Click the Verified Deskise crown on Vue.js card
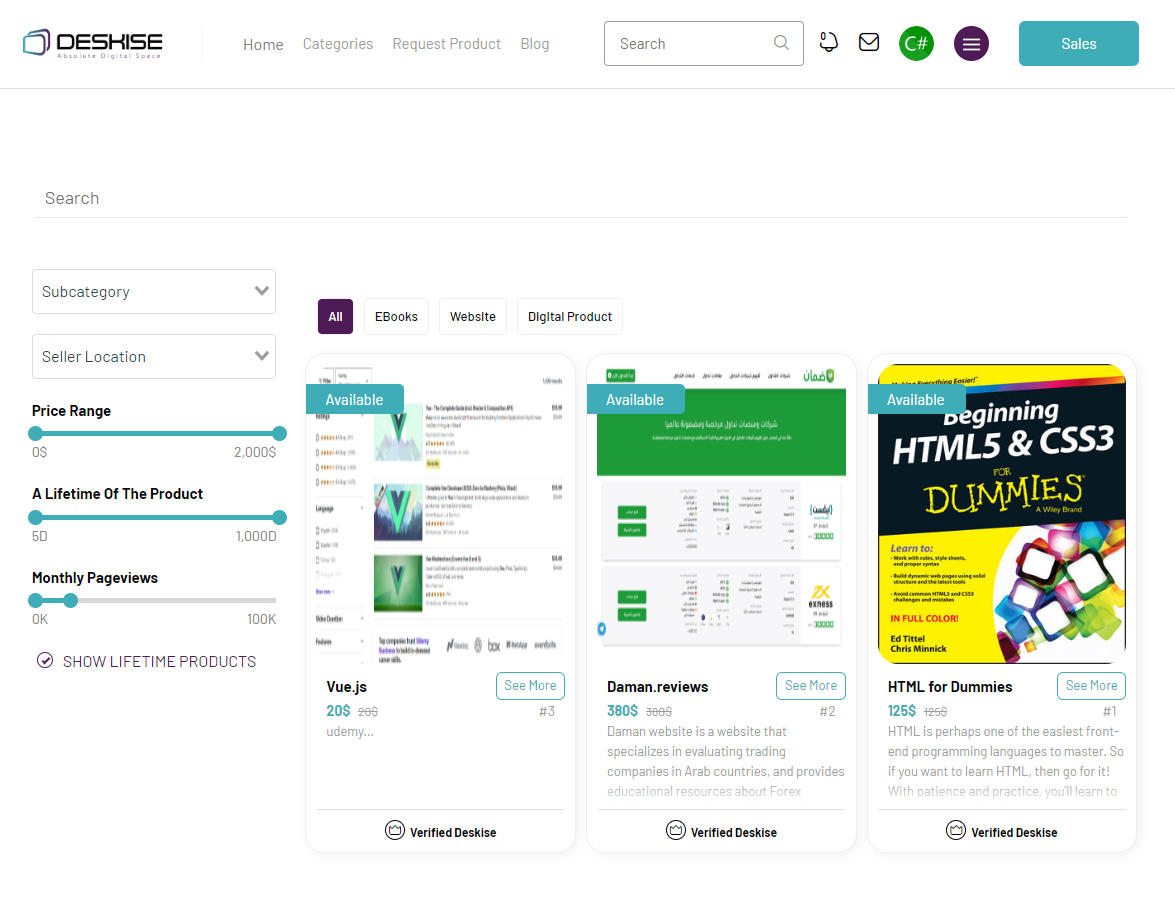This screenshot has height=900, width=1175. pyautogui.click(x=395, y=830)
